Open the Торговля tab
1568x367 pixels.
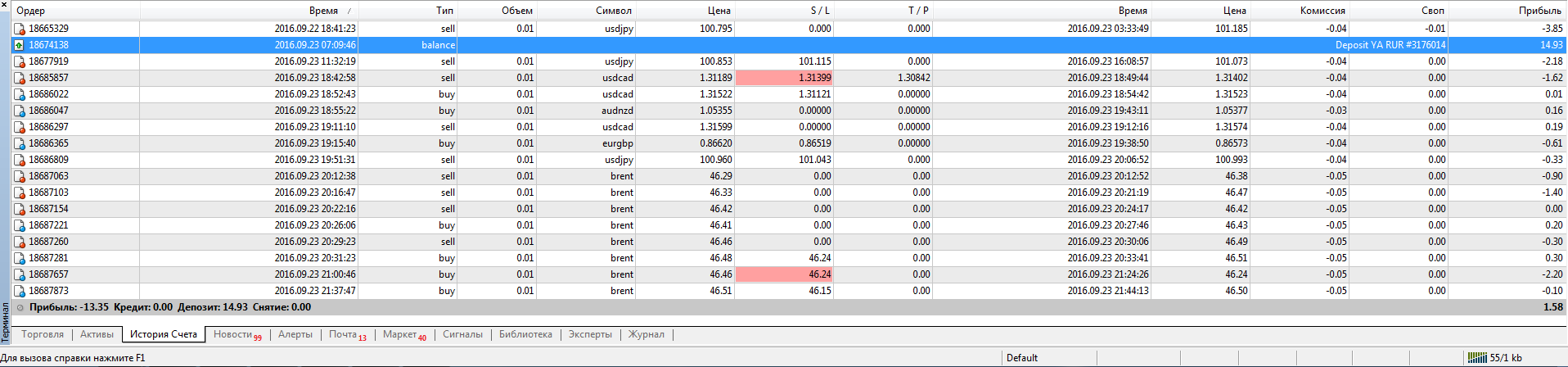tap(43, 334)
